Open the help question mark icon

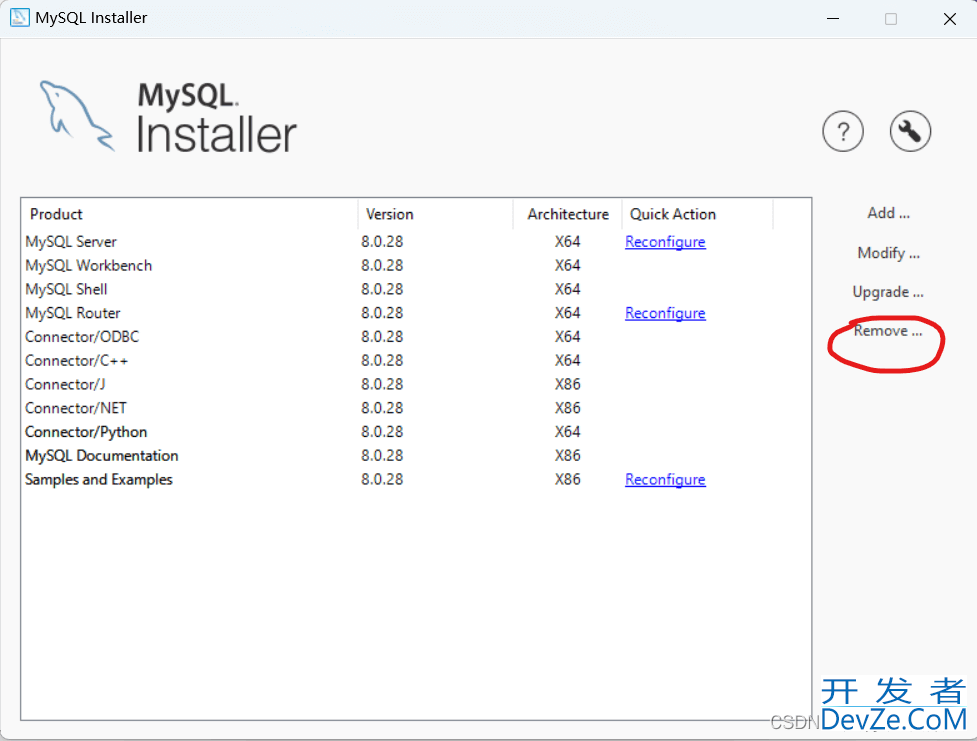coord(842,131)
